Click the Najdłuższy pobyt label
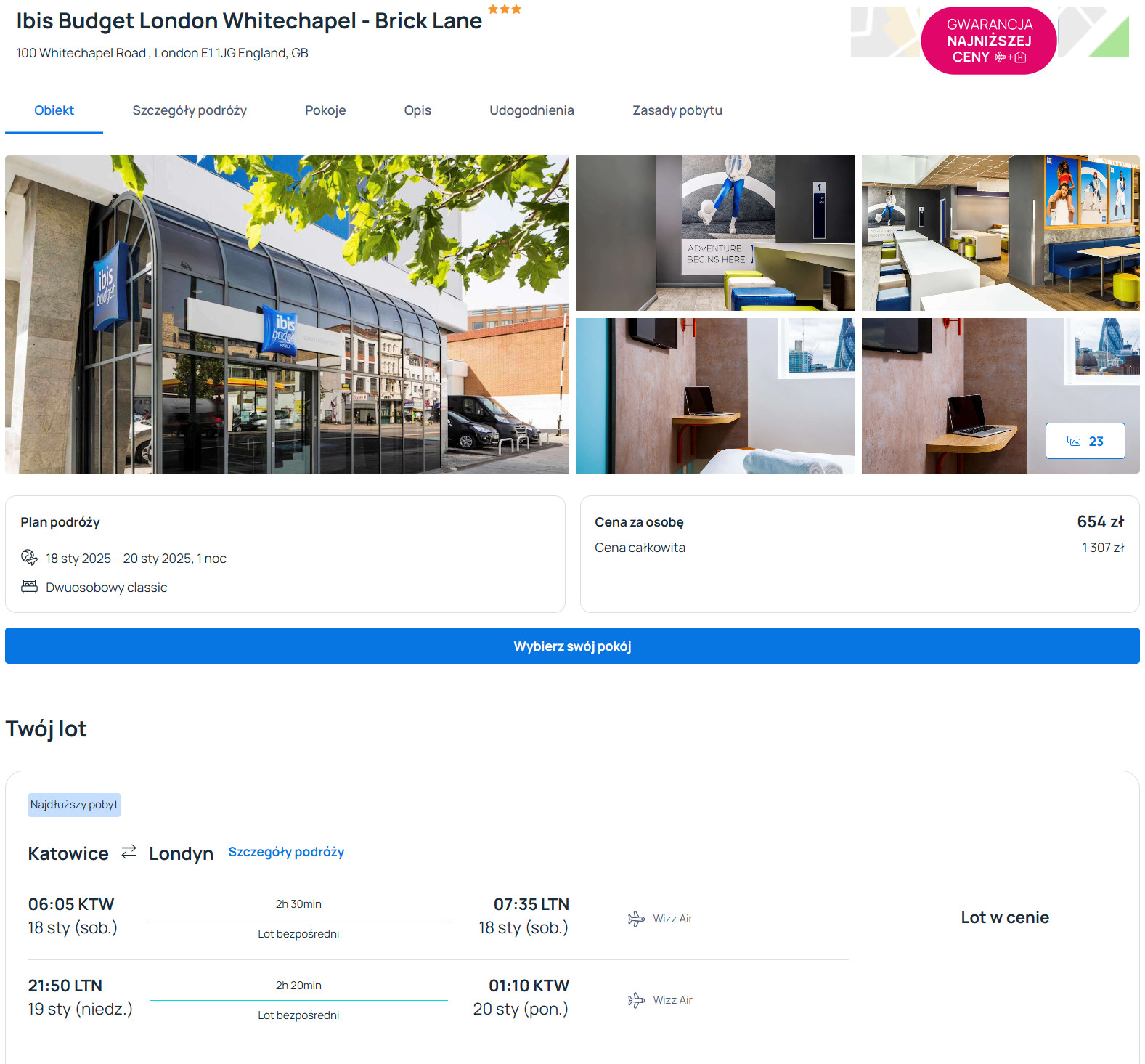Image resolution: width=1145 pixels, height=1064 pixels. (74, 805)
